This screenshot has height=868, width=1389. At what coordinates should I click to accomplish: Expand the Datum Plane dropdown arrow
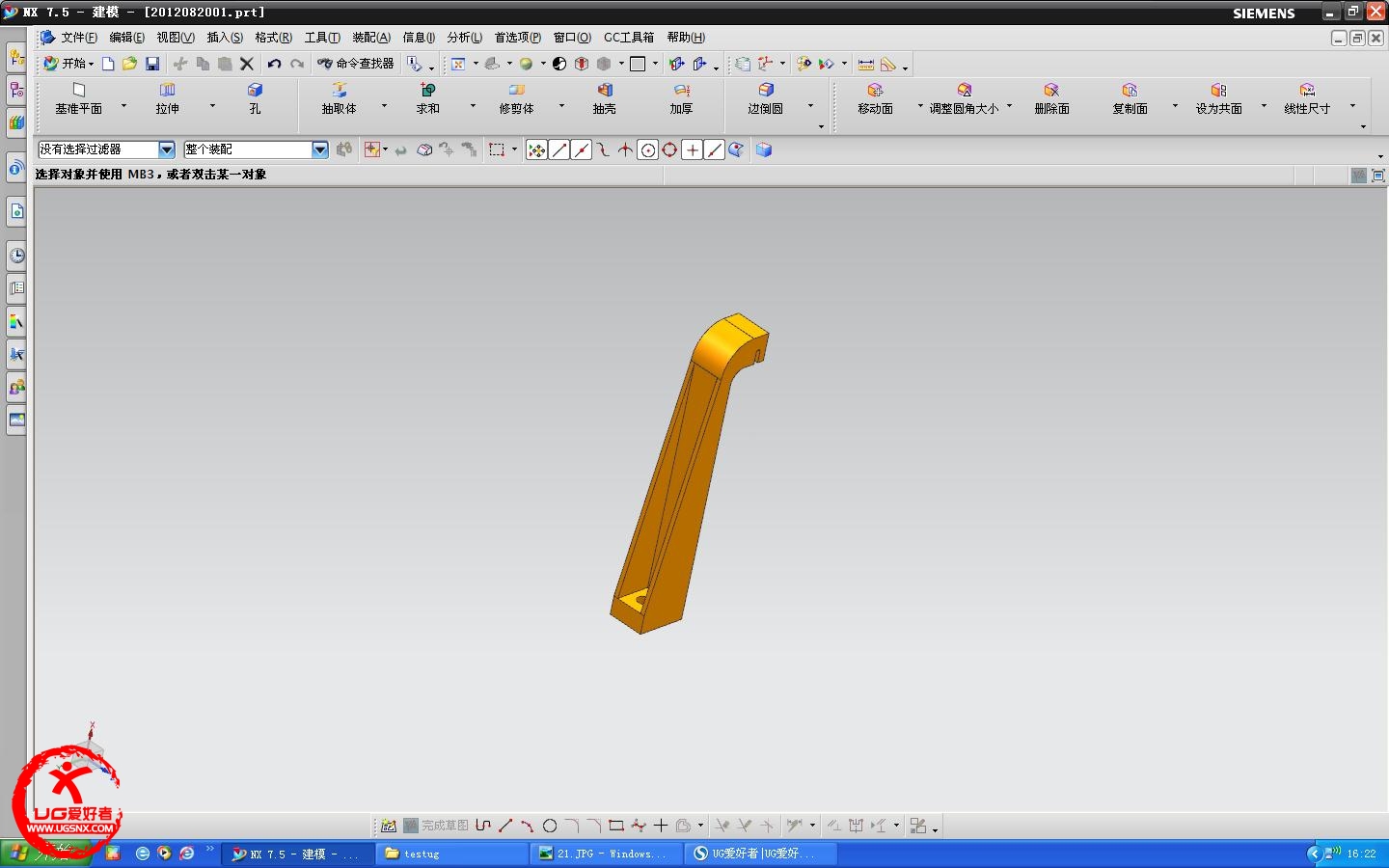click(x=123, y=105)
